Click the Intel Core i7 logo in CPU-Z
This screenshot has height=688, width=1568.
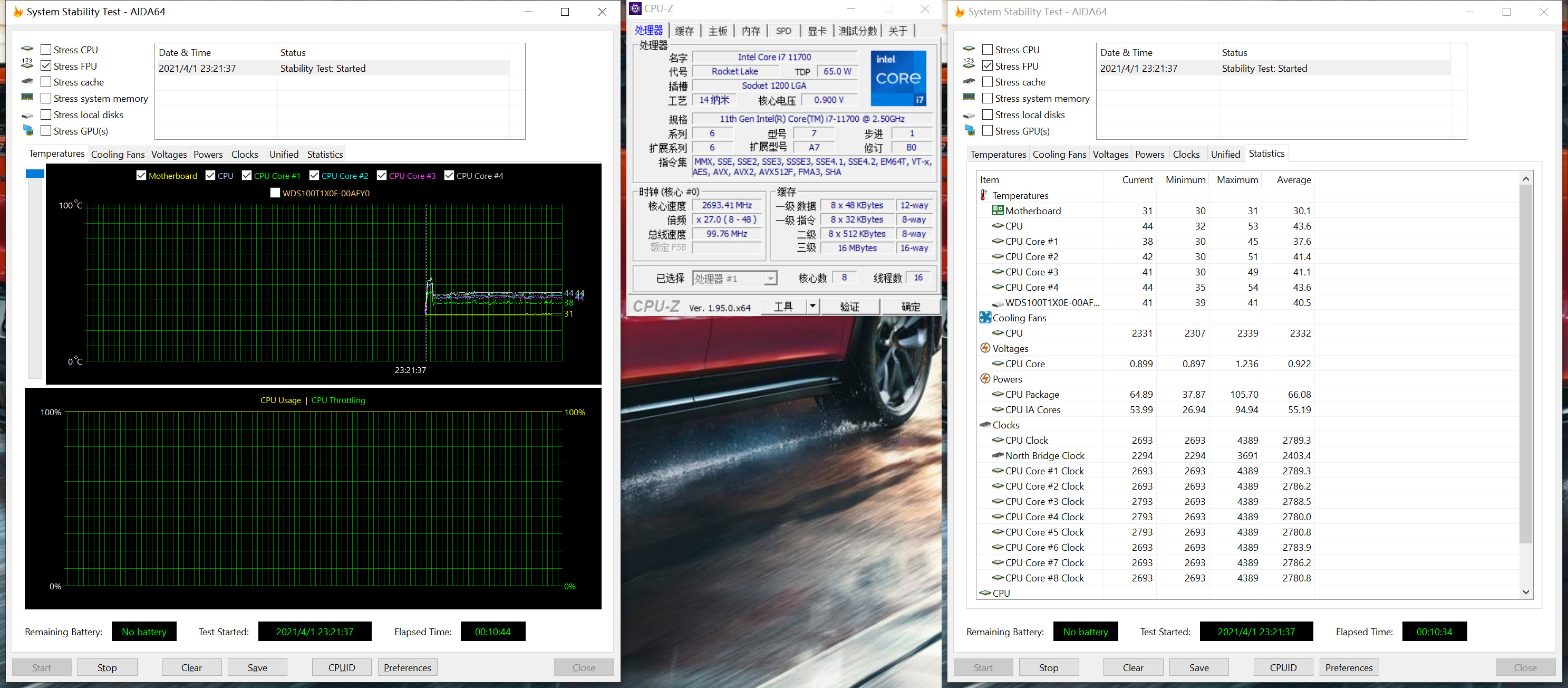[x=898, y=78]
